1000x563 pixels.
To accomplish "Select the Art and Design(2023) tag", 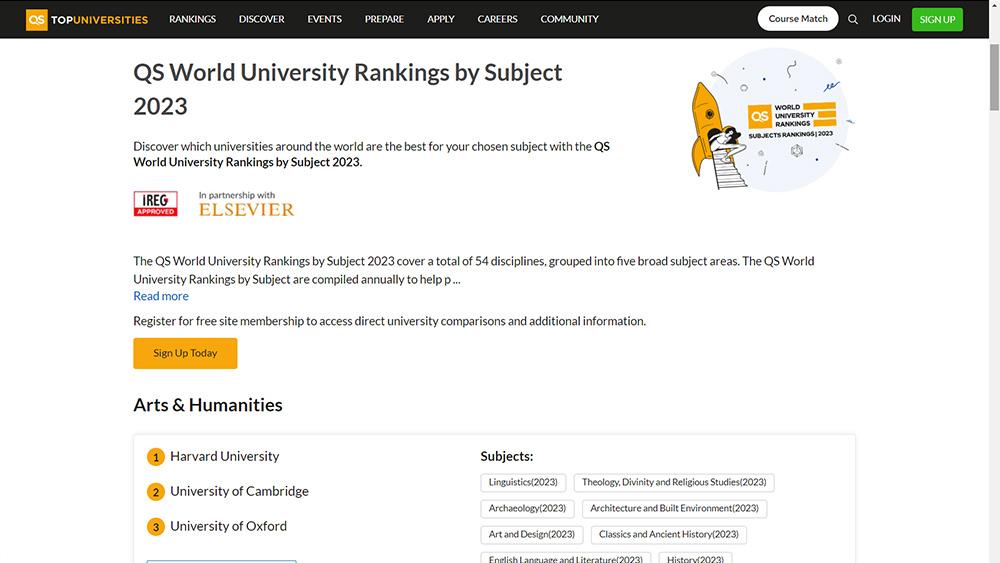I will pyautogui.click(x=532, y=535).
